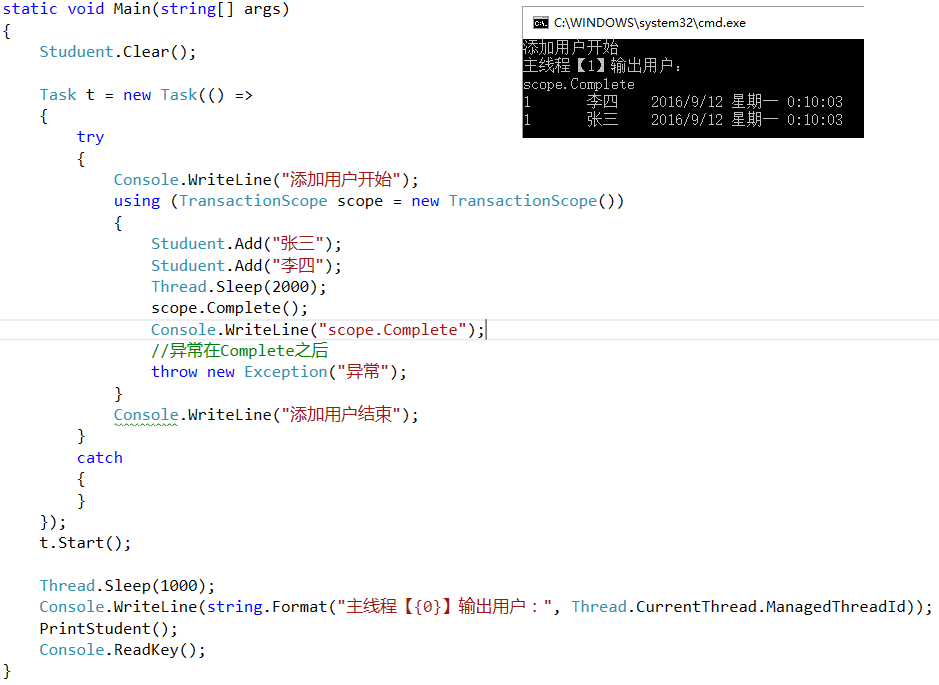This screenshot has width=939, height=685.
Task: Click the 'try' keyword
Action: (90, 137)
